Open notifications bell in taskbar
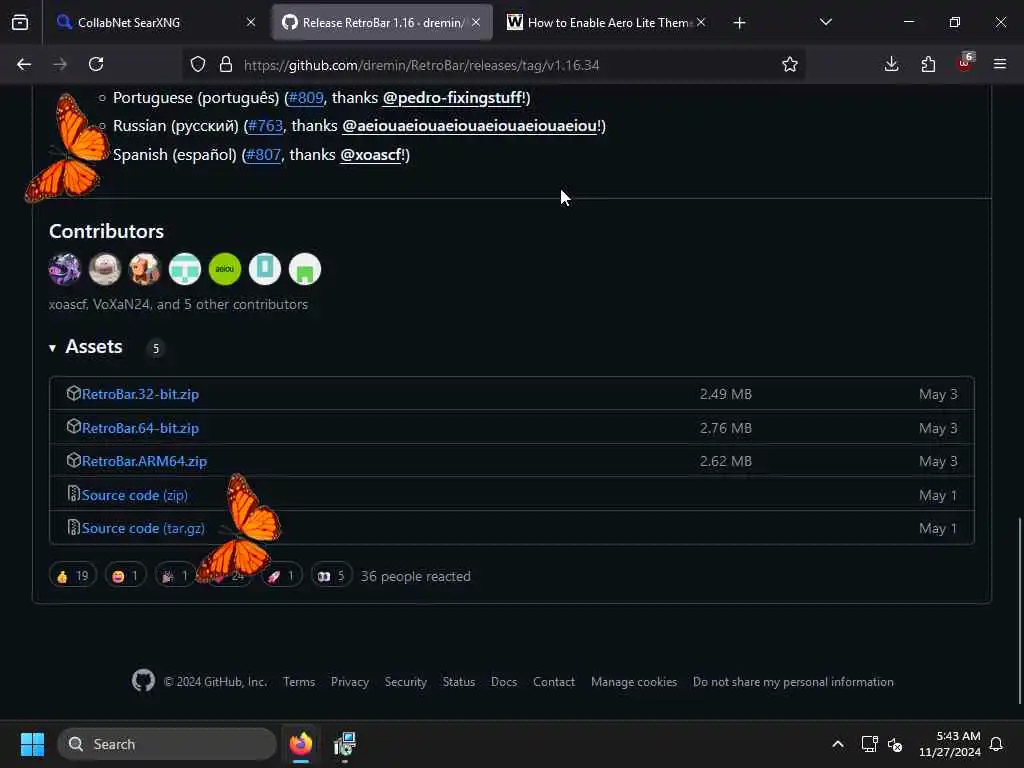This screenshot has width=1024, height=768. coord(996,744)
